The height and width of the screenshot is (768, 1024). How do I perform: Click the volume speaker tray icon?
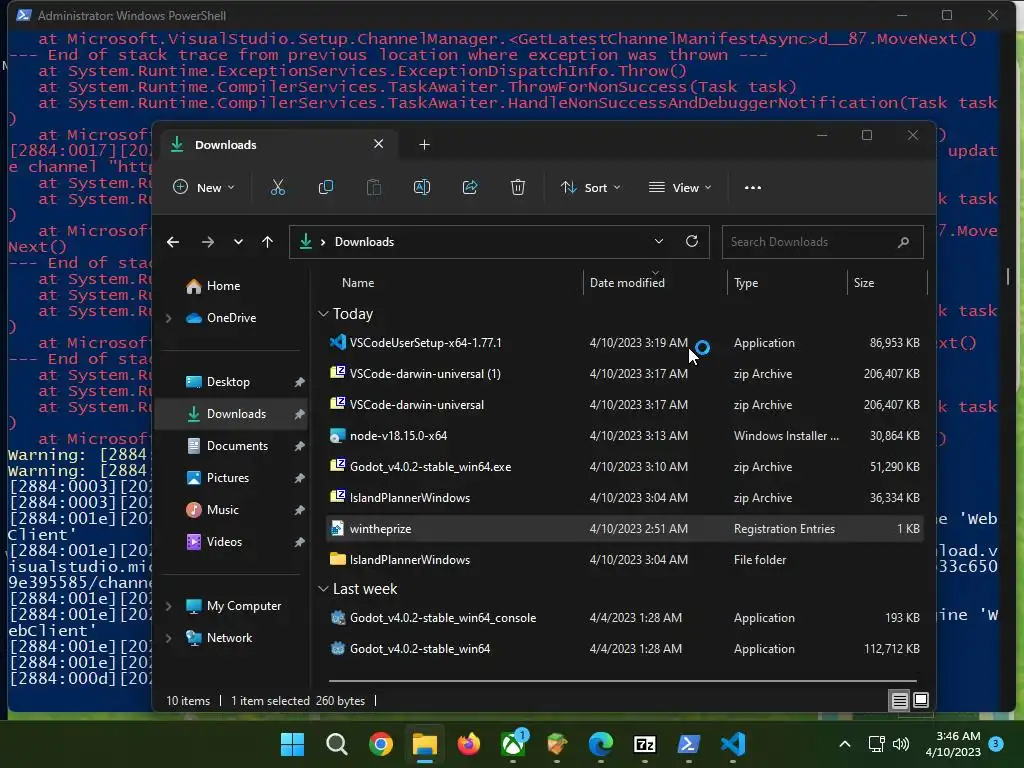(x=901, y=744)
